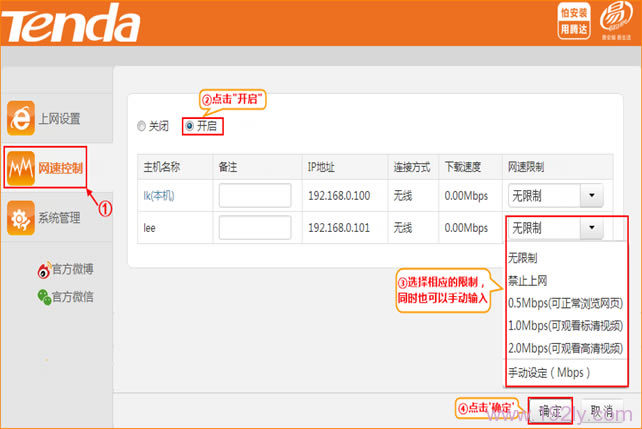Click the round orange emblem at top right

[614, 22]
